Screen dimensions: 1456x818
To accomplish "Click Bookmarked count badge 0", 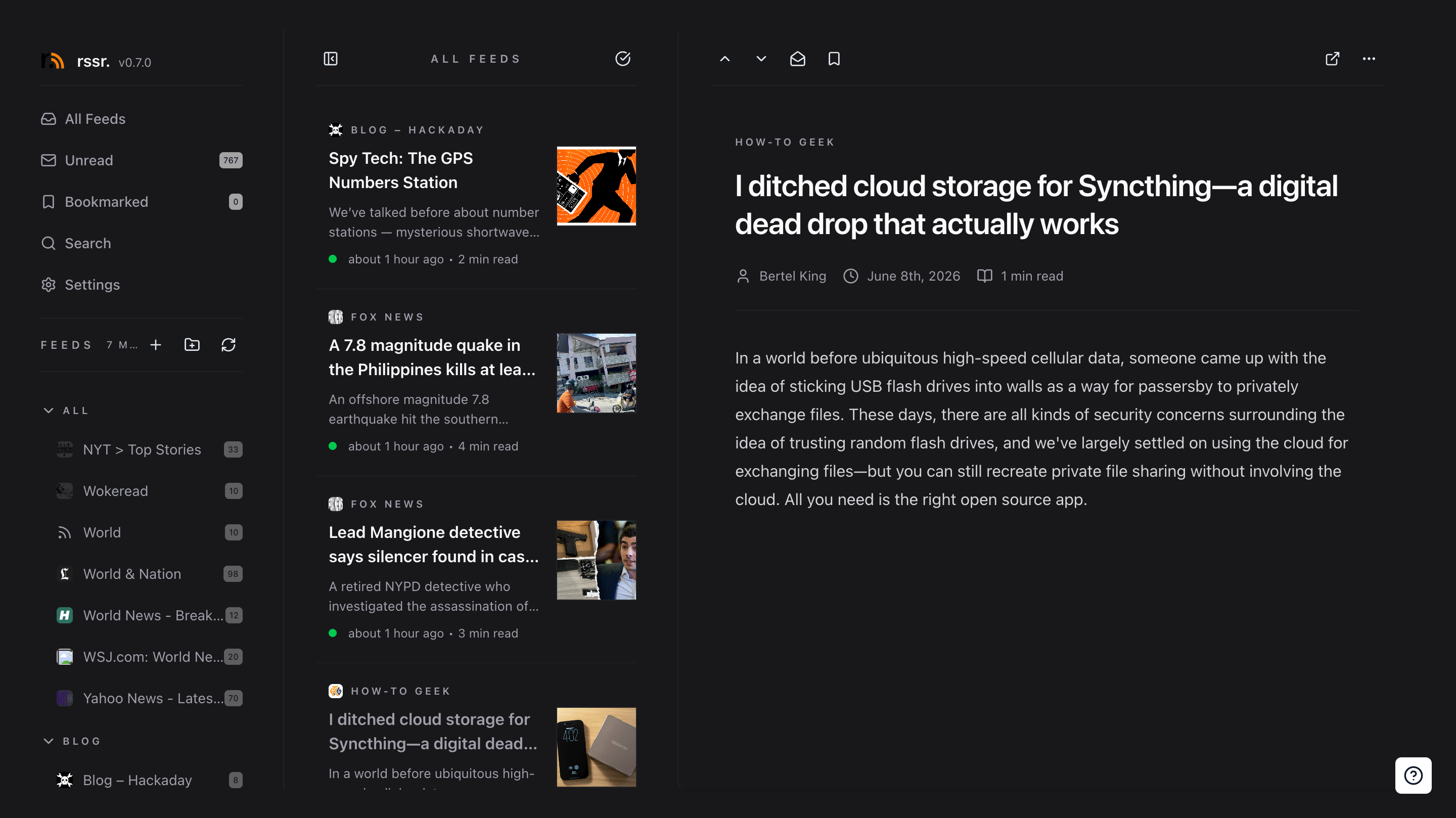I will coord(236,202).
